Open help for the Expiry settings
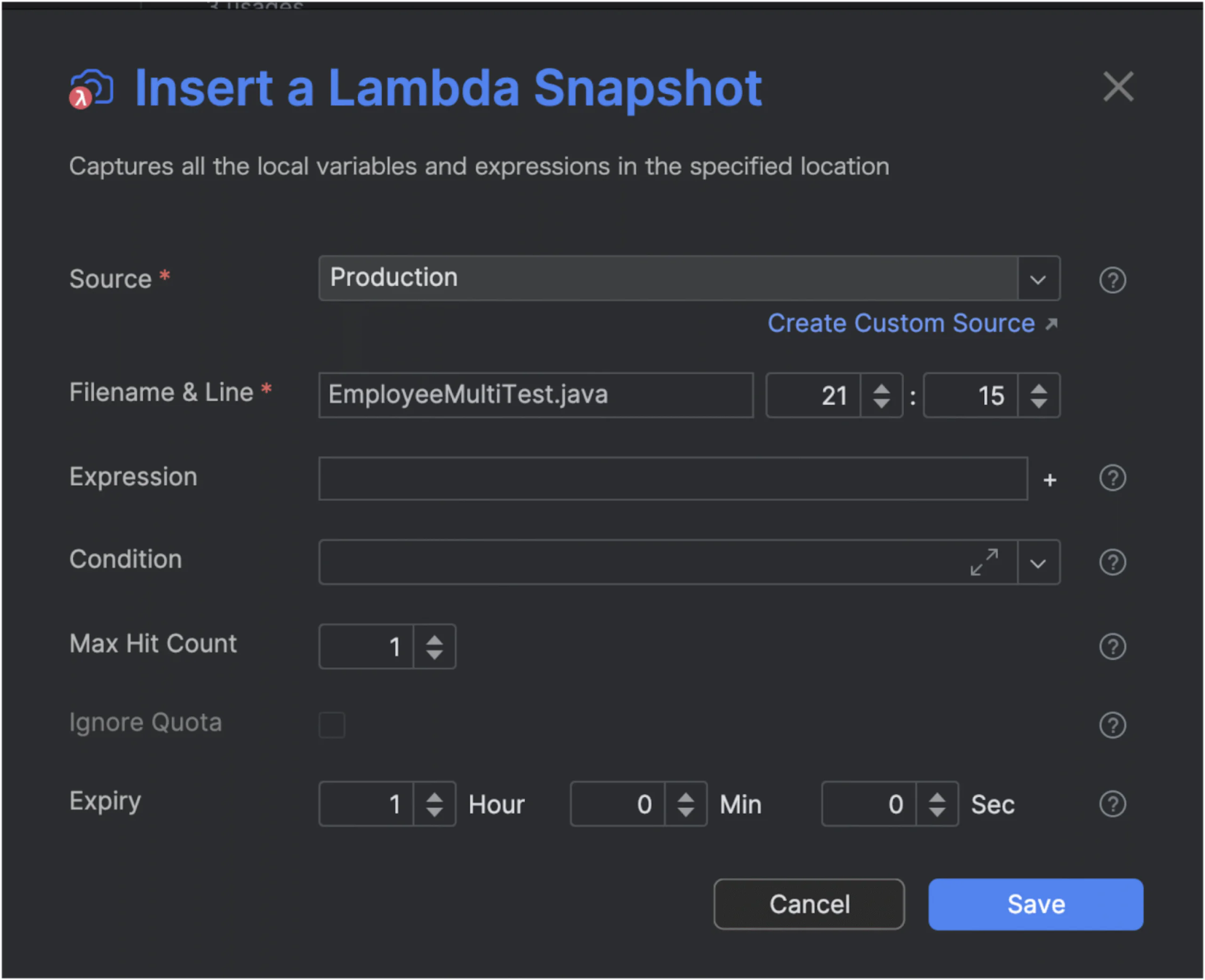 (x=1113, y=804)
